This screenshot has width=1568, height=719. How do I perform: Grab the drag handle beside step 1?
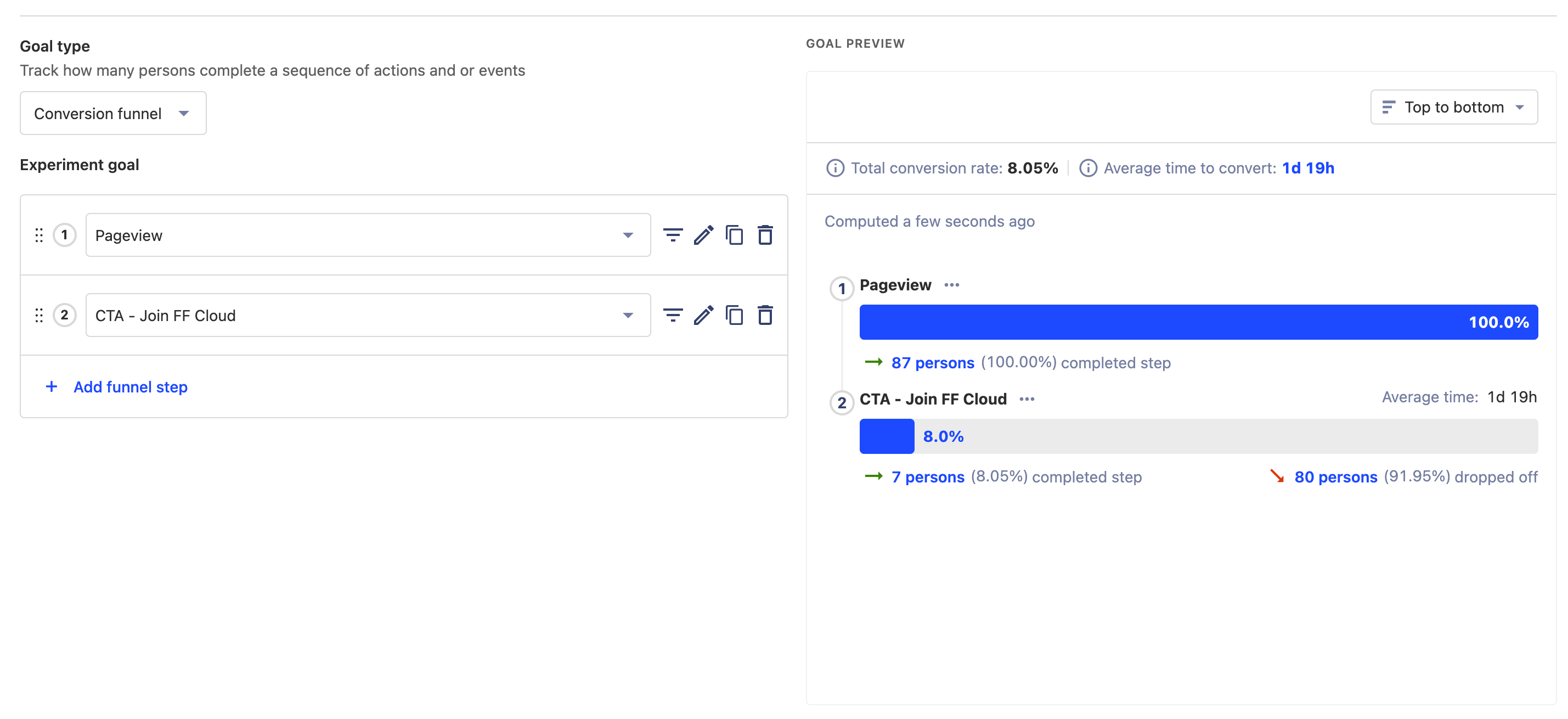tap(39, 235)
